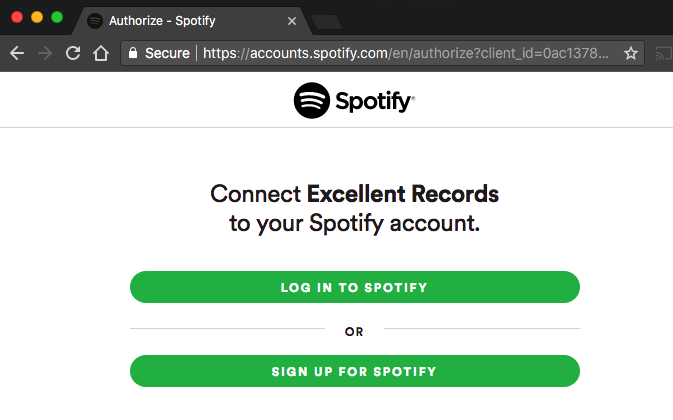
Task: Click the green maximize window button
Action: coord(57,18)
